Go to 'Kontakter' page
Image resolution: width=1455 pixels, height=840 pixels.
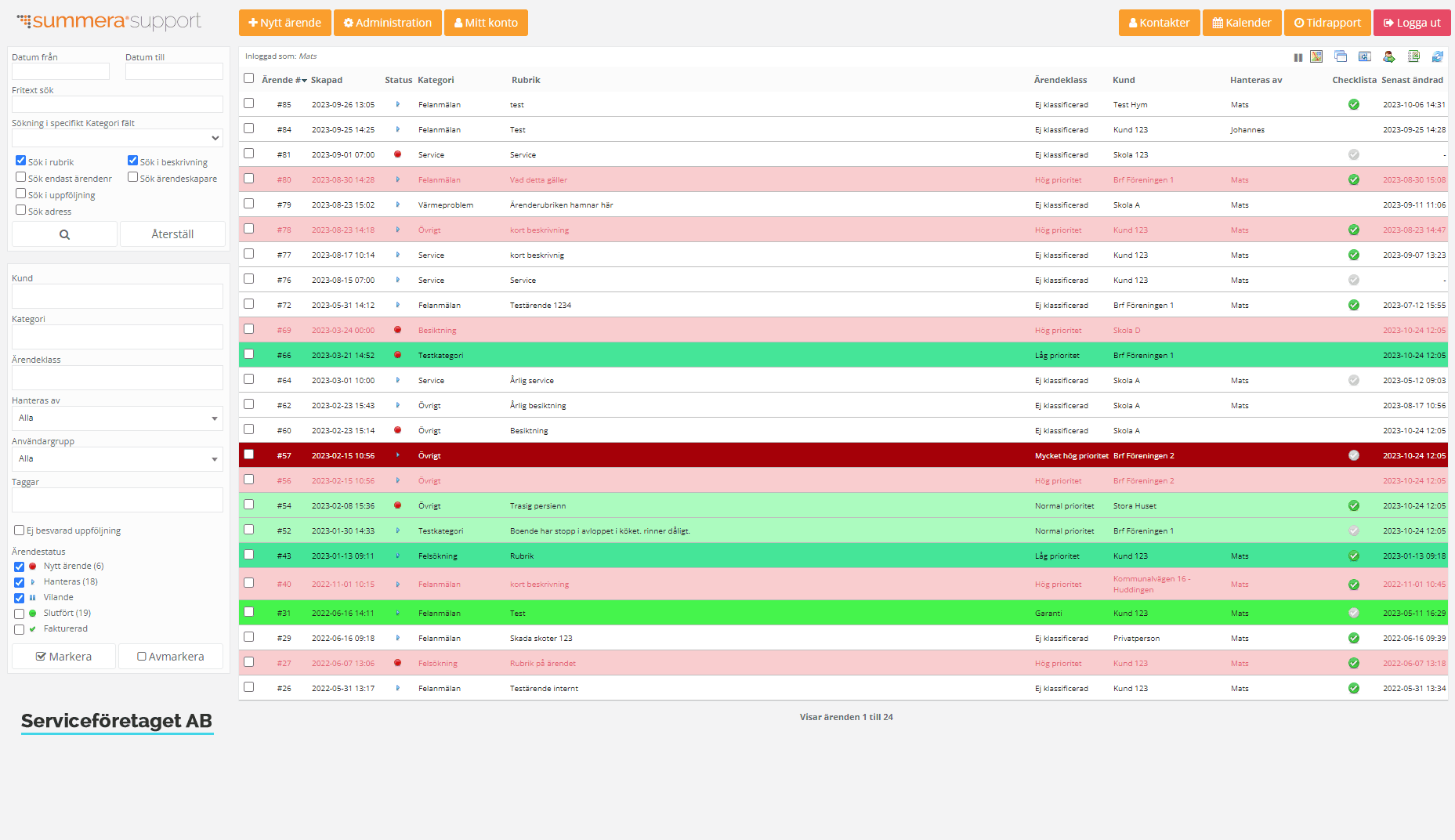click(1160, 23)
